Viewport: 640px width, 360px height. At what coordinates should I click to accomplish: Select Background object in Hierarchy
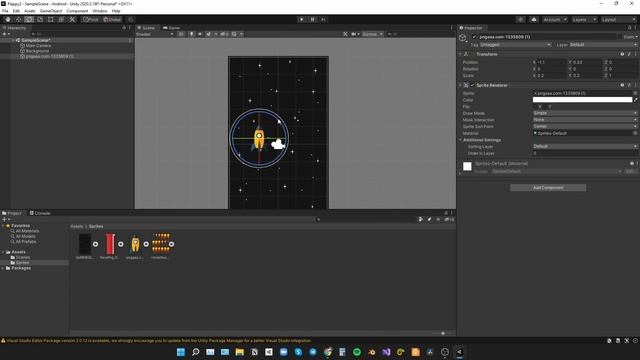[37, 51]
